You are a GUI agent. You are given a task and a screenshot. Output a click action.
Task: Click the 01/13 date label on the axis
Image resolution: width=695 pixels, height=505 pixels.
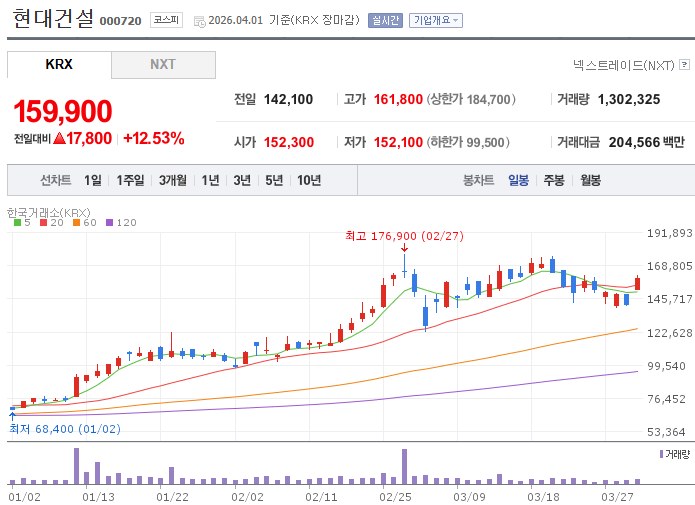click(98, 497)
